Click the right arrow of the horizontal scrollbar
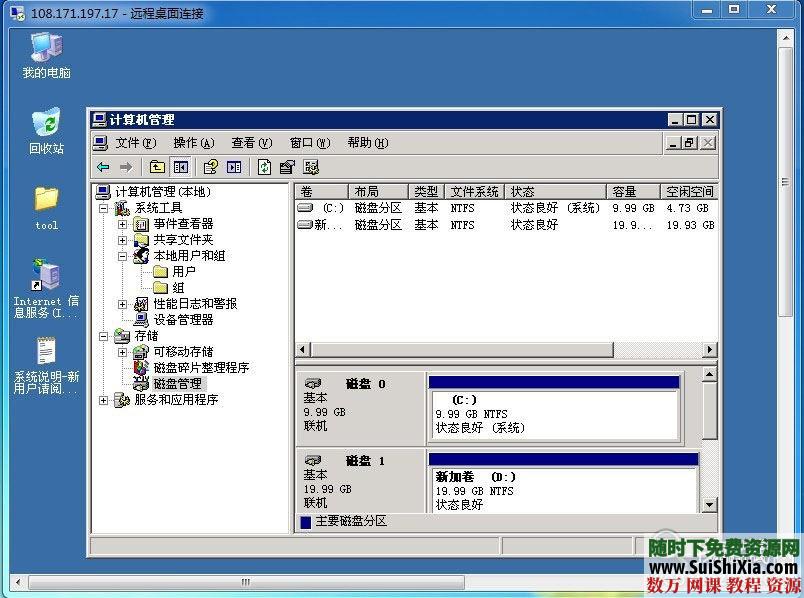 click(x=708, y=350)
